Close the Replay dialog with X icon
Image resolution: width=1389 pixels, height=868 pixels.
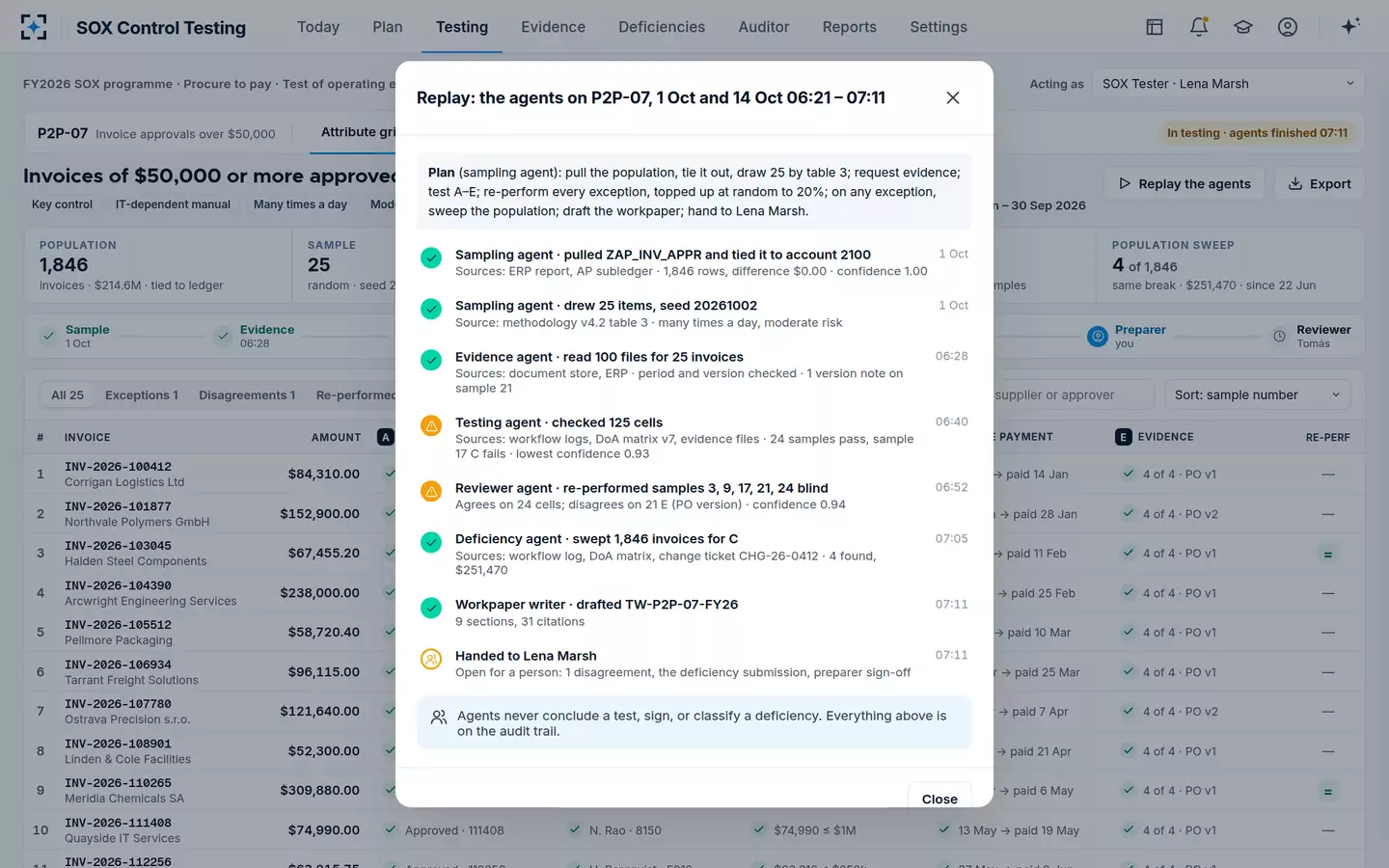953,97
